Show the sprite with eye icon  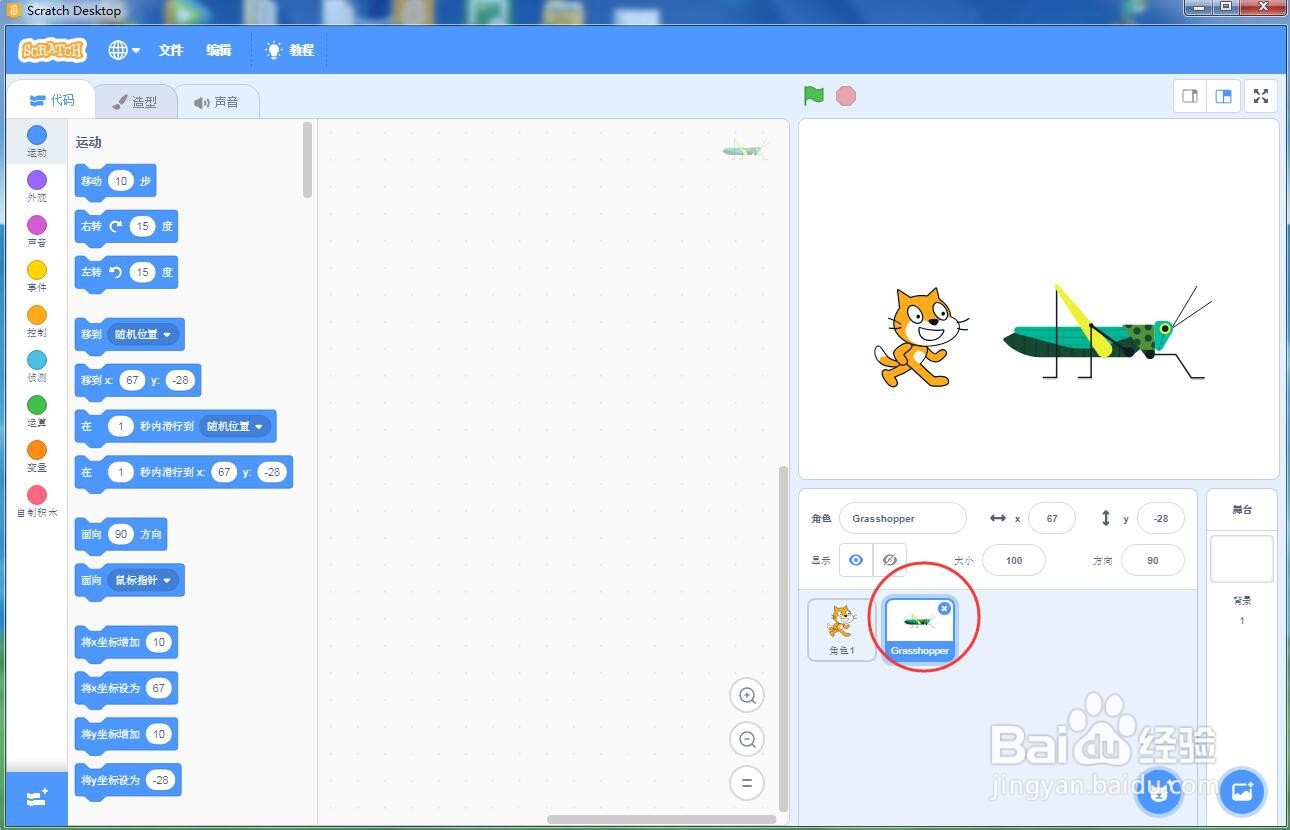coord(856,560)
